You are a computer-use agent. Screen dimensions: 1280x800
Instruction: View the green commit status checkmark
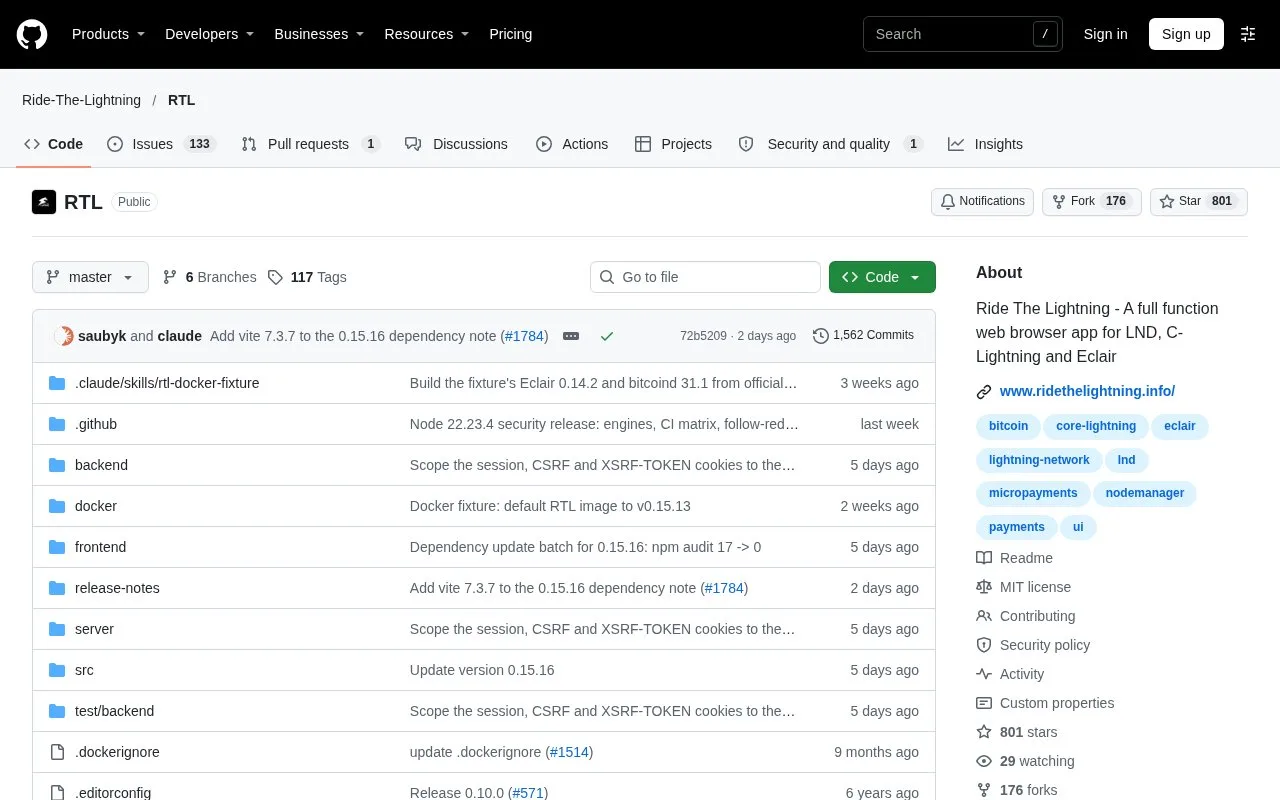[606, 336]
